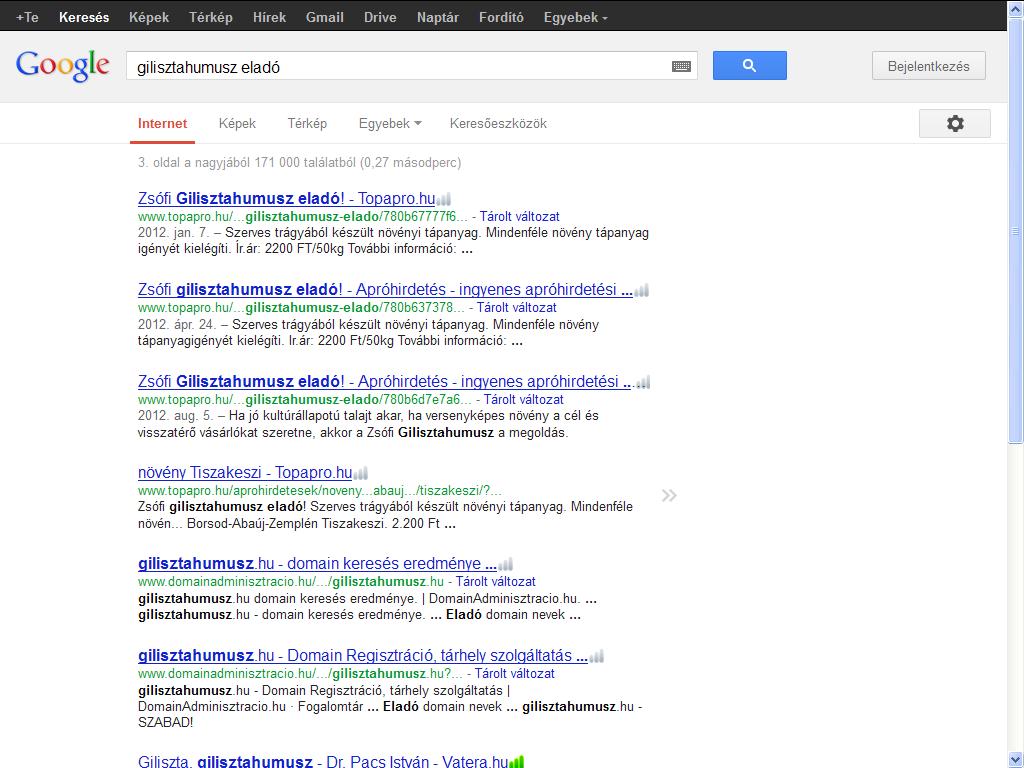1024x768 pixels.
Task: Click the Google logo
Action: coord(63,66)
